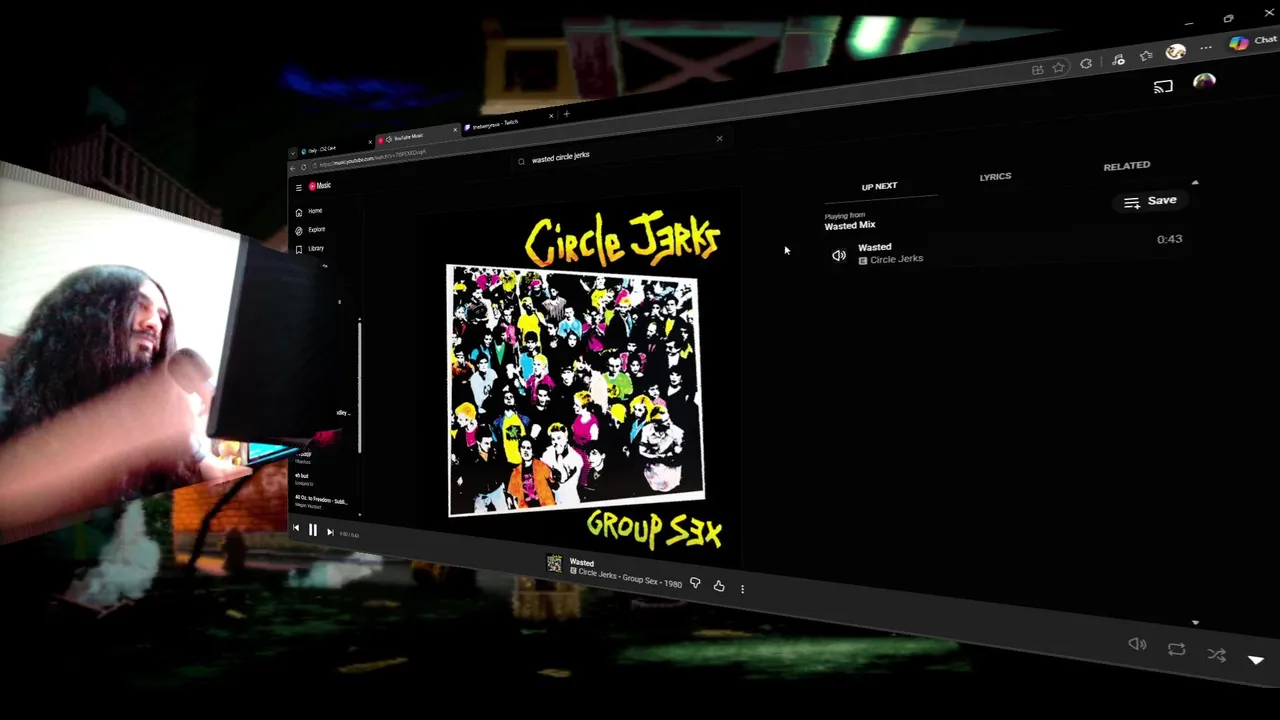
Task: Skip to the previous track
Action: point(295,529)
